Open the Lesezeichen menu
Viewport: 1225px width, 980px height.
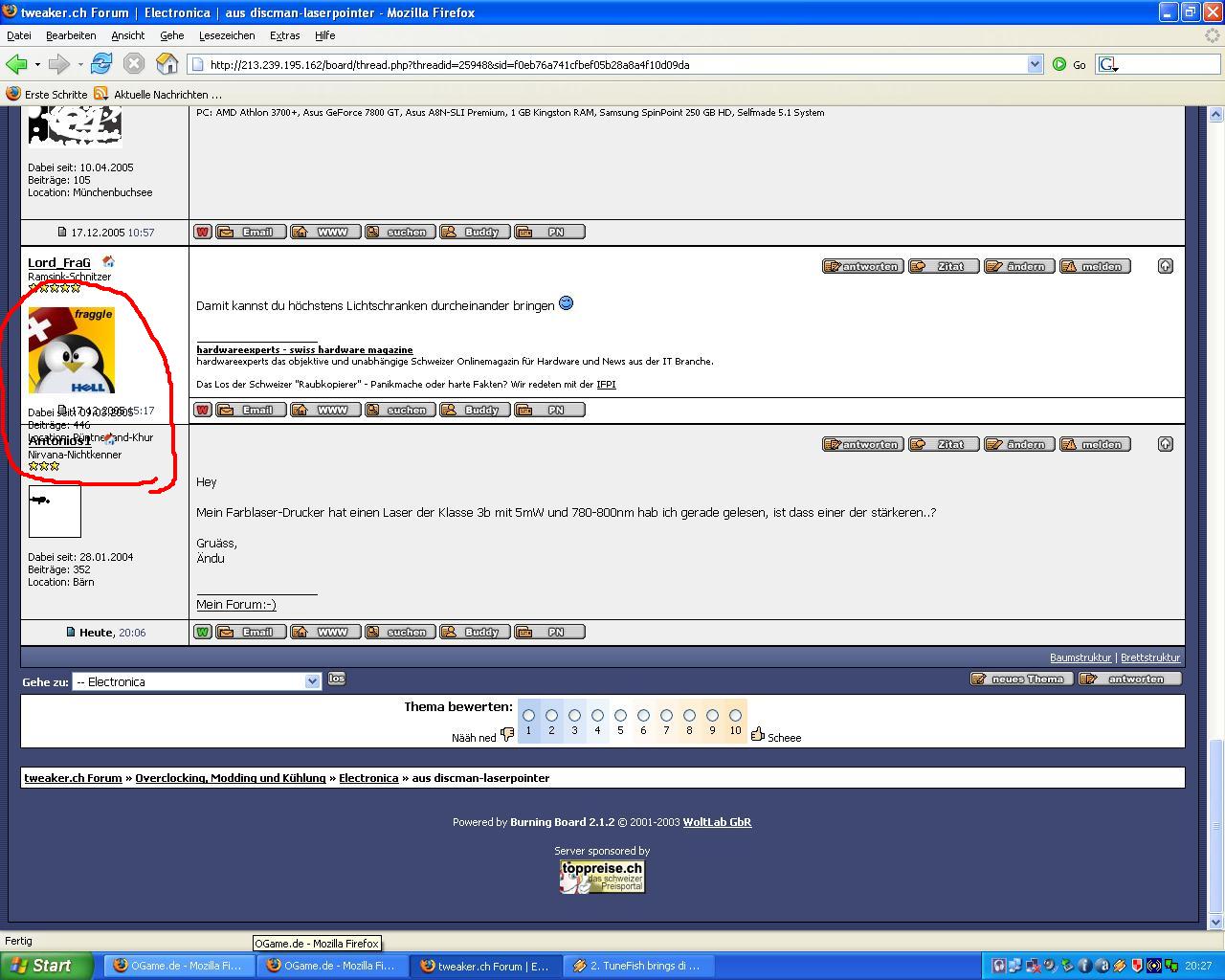[x=227, y=35]
